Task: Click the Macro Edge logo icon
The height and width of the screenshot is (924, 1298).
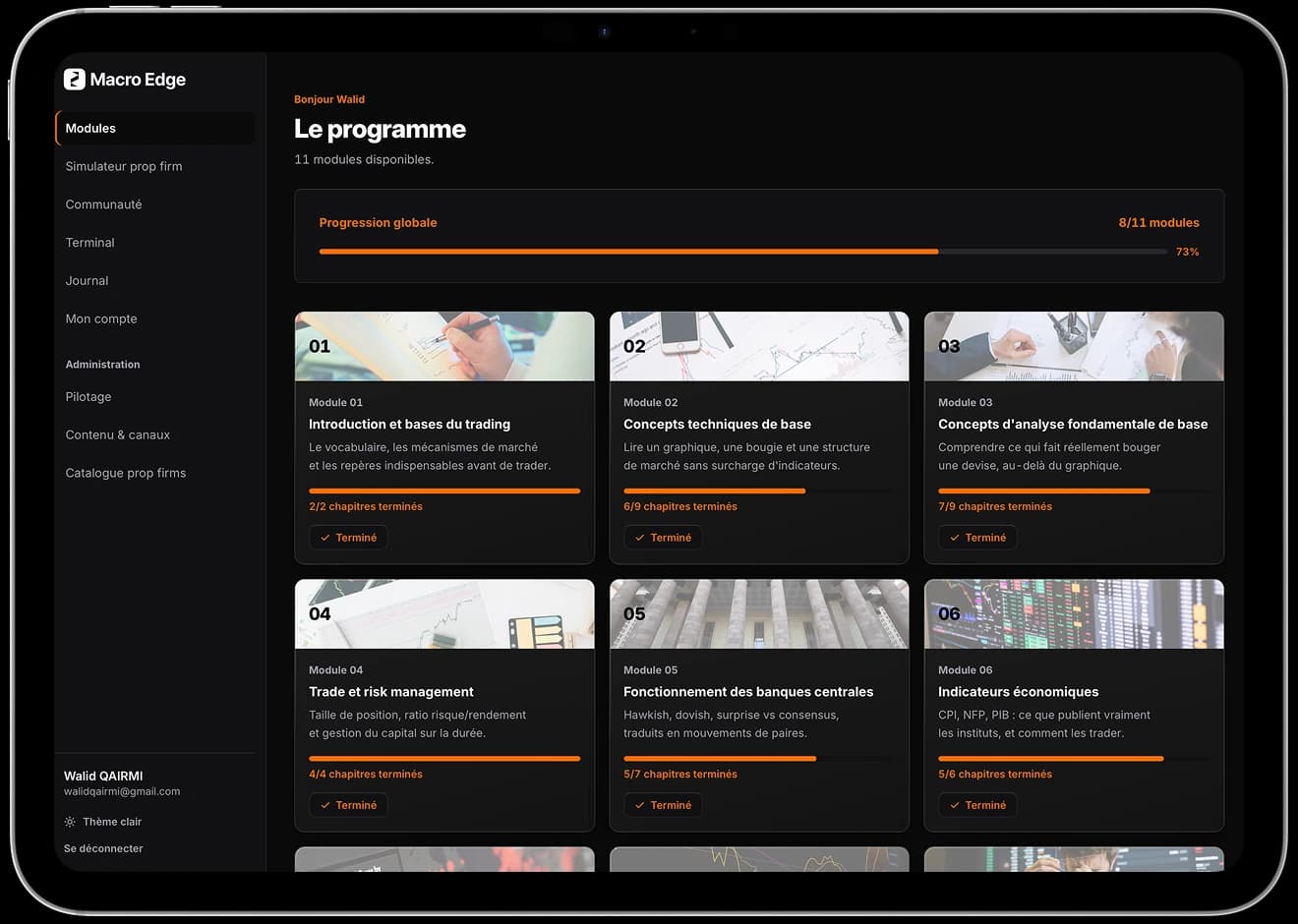Action: (x=75, y=80)
